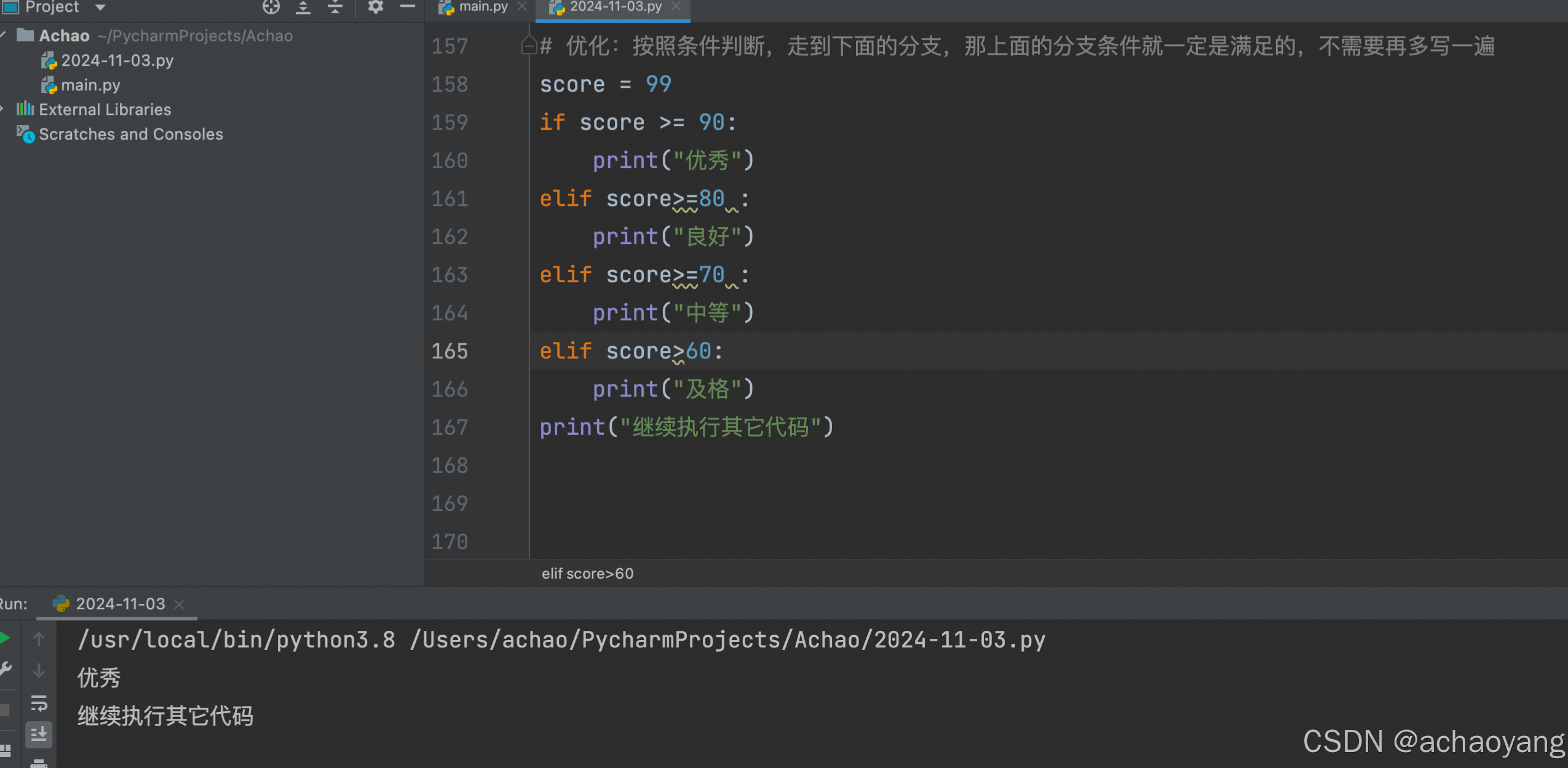
Task: Open Project panel settings gear
Action: (x=375, y=7)
